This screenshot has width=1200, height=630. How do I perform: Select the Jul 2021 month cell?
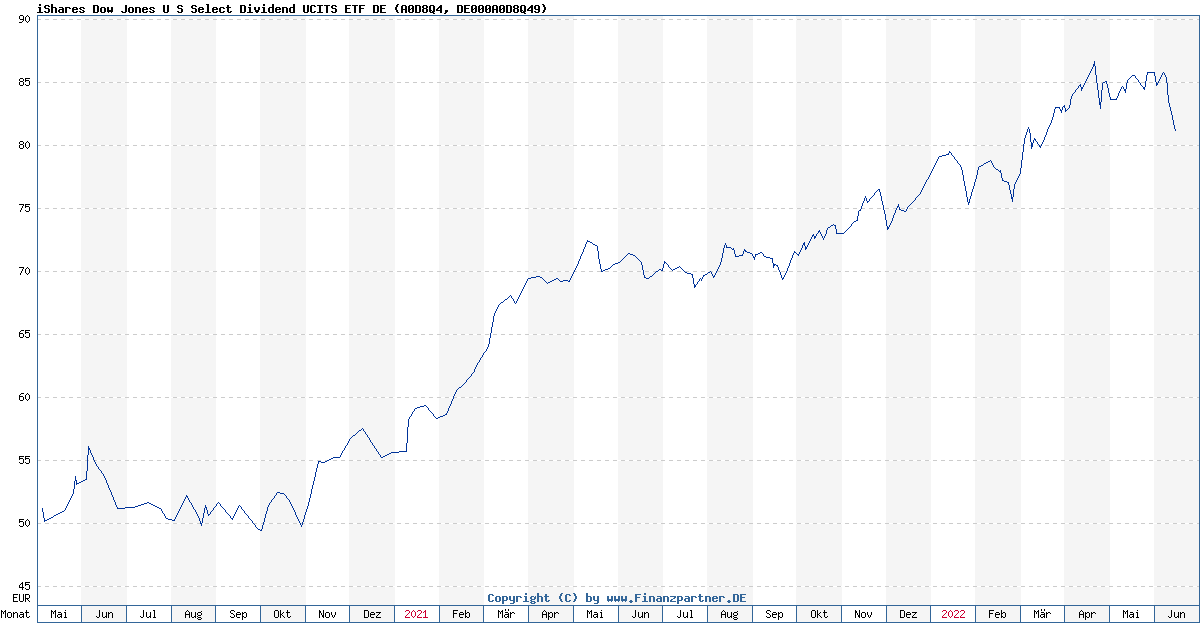point(684,614)
